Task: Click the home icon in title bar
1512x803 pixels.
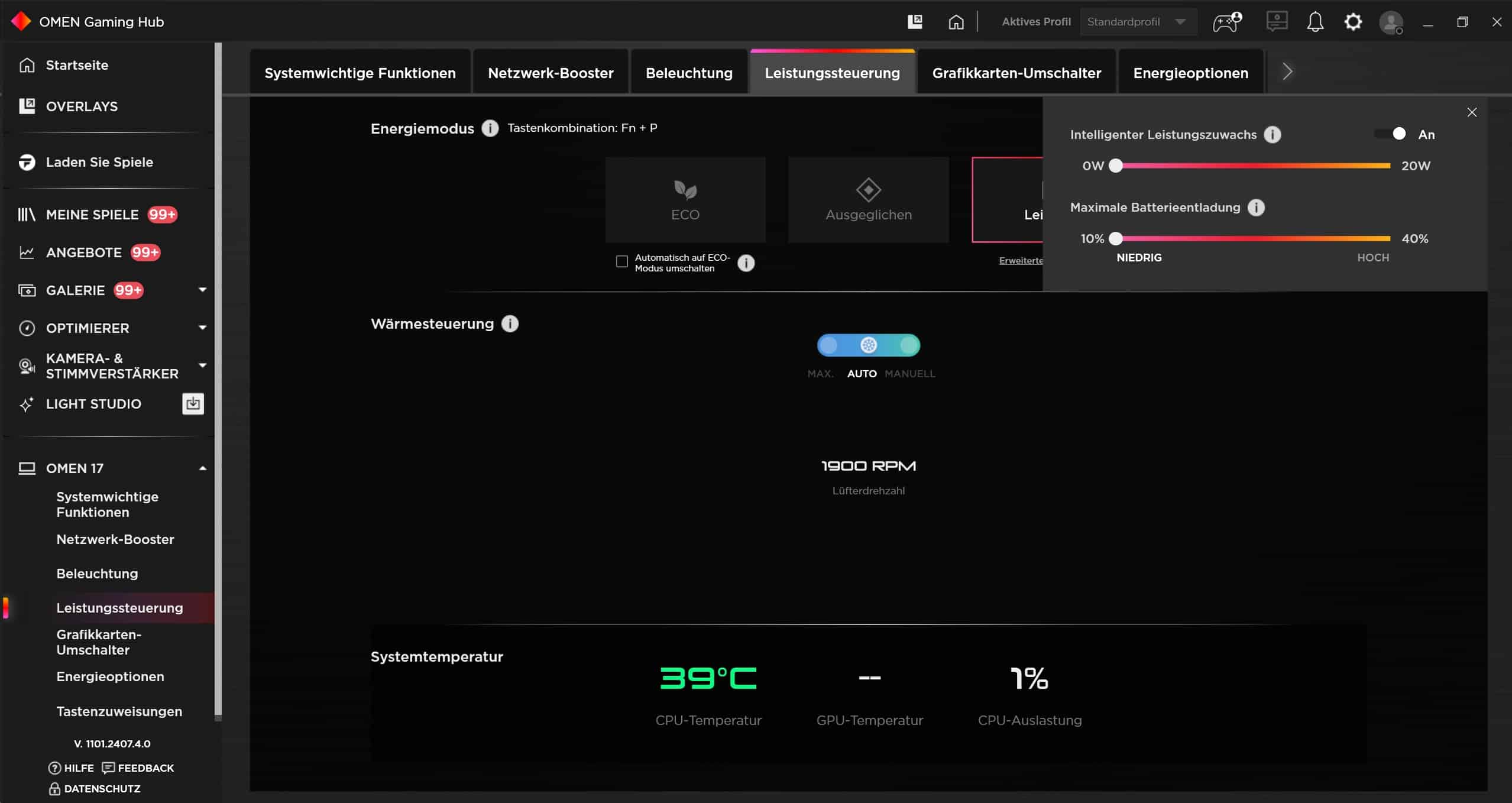Action: pyautogui.click(x=956, y=22)
